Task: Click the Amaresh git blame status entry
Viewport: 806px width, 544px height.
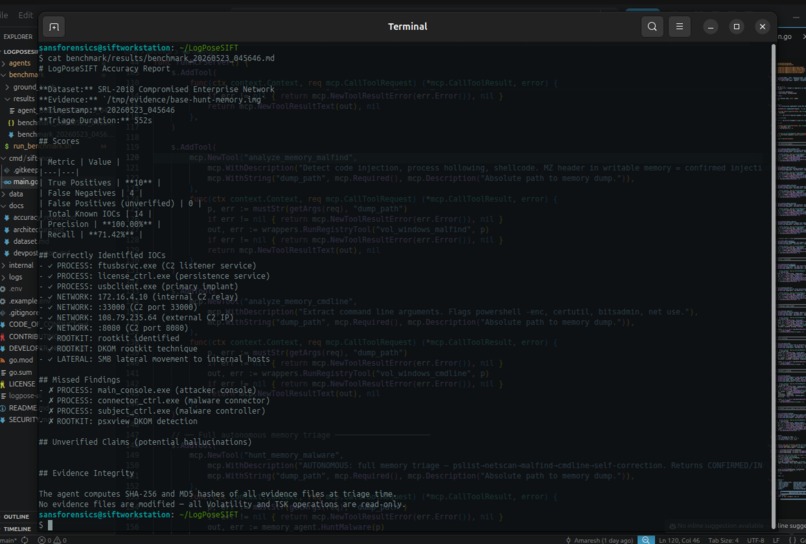Action: point(599,540)
